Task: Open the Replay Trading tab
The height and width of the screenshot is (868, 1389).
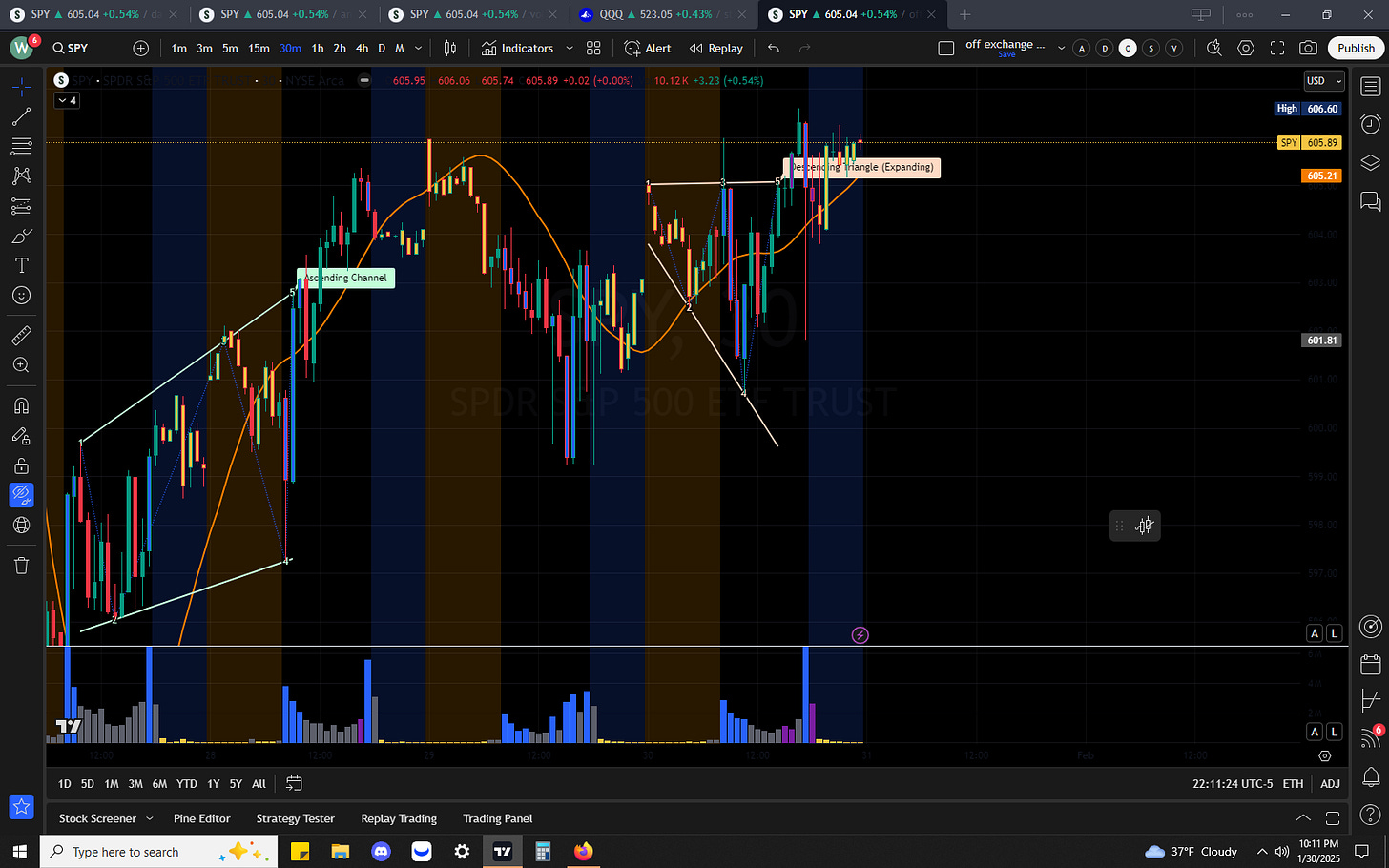Action: [399, 818]
